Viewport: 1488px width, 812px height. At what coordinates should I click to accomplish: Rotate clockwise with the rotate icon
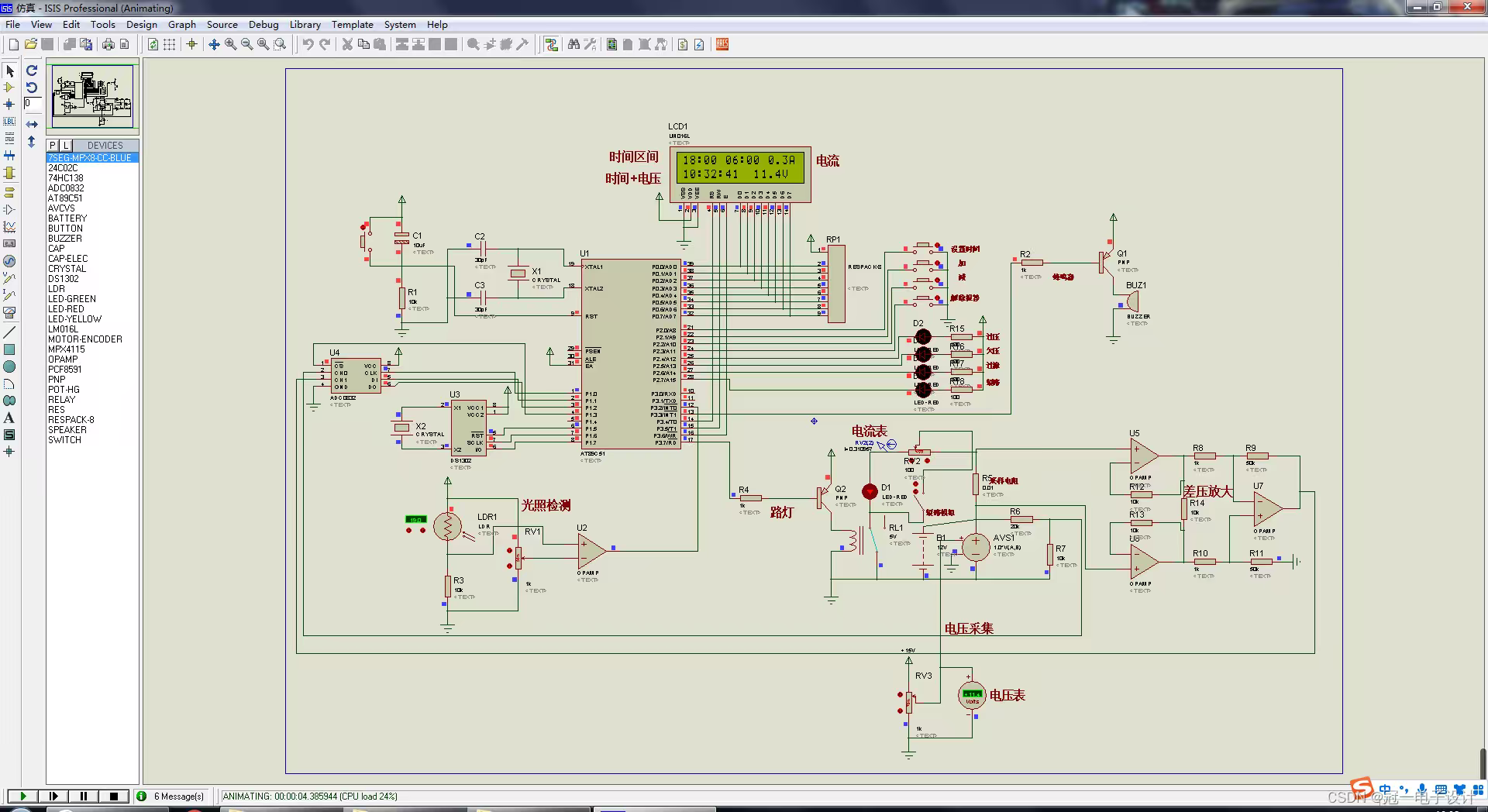coord(32,71)
